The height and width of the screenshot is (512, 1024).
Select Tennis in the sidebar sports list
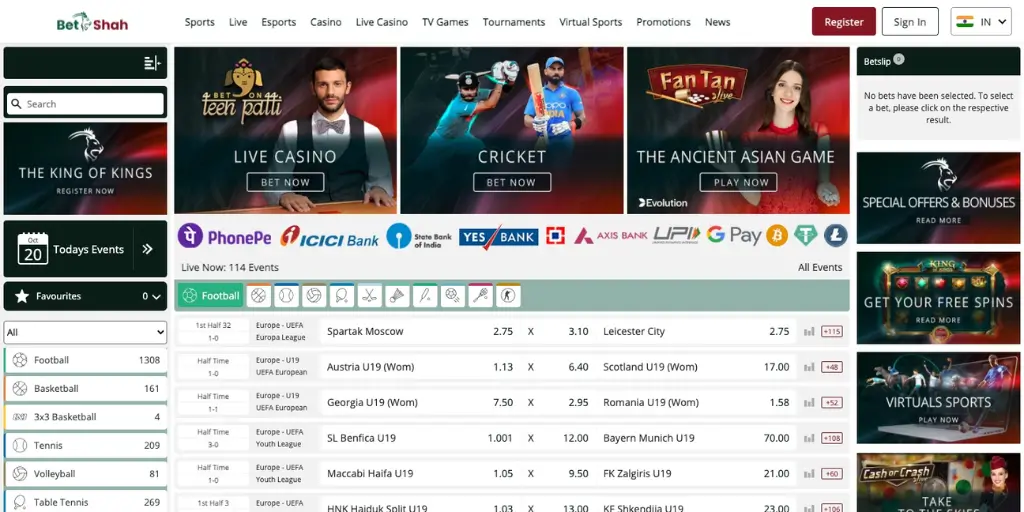click(x=86, y=445)
